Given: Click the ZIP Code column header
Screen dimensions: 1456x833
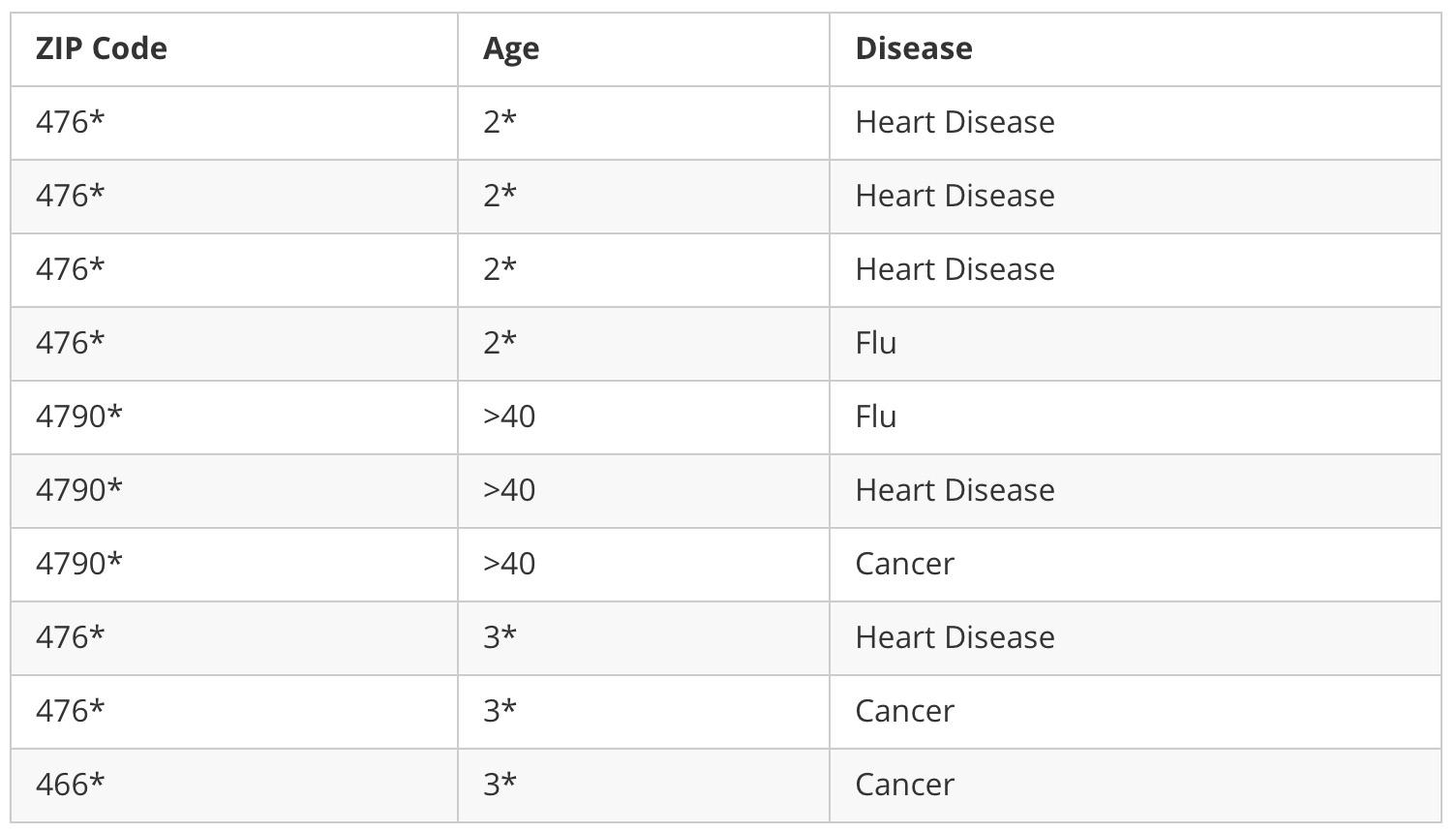Looking at the screenshot, I should [102, 48].
